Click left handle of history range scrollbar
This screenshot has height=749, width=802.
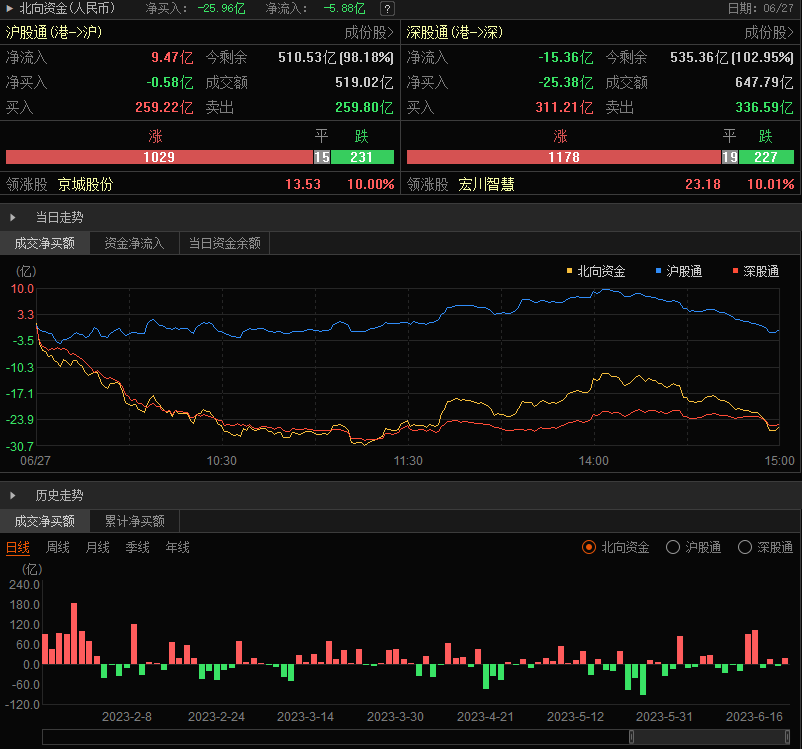click(631, 737)
